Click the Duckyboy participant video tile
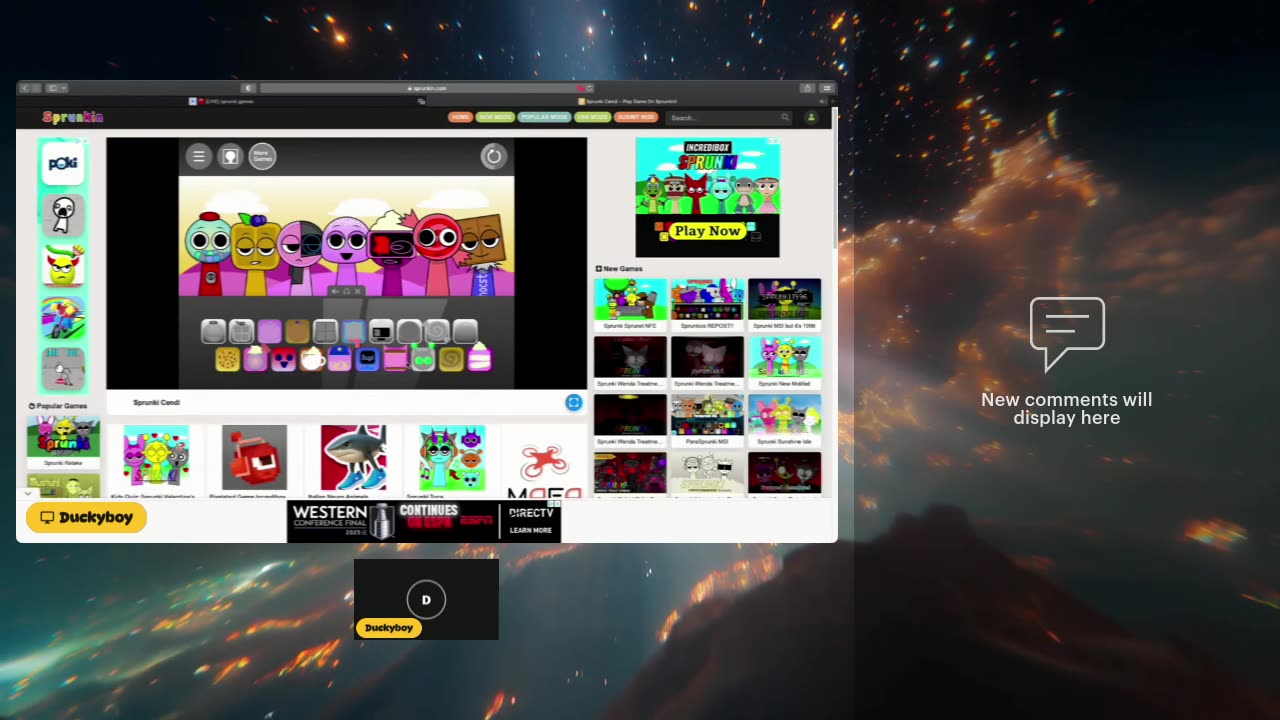Viewport: 1280px width, 720px height. (x=426, y=599)
